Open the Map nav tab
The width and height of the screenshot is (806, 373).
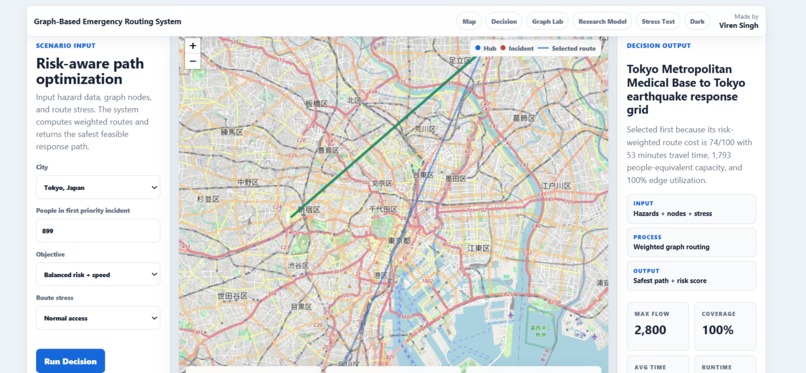coord(469,22)
